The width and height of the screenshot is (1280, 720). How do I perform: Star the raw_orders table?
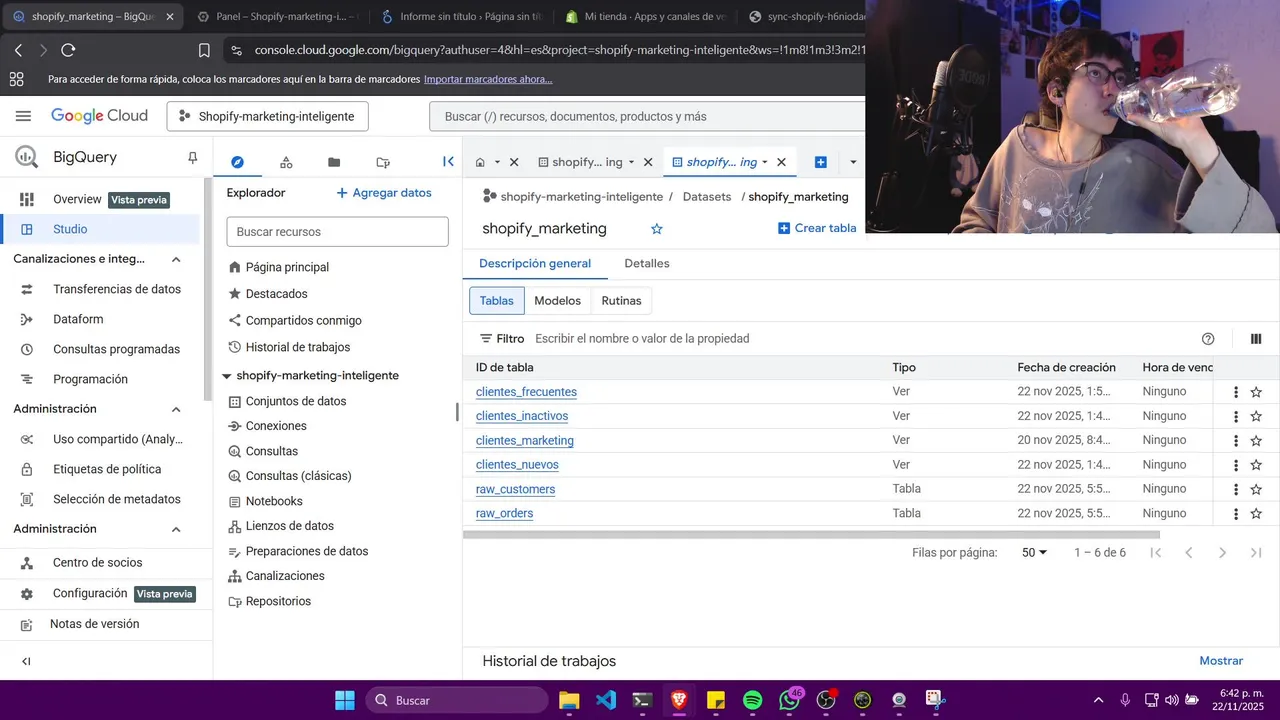pyautogui.click(x=1256, y=513)
